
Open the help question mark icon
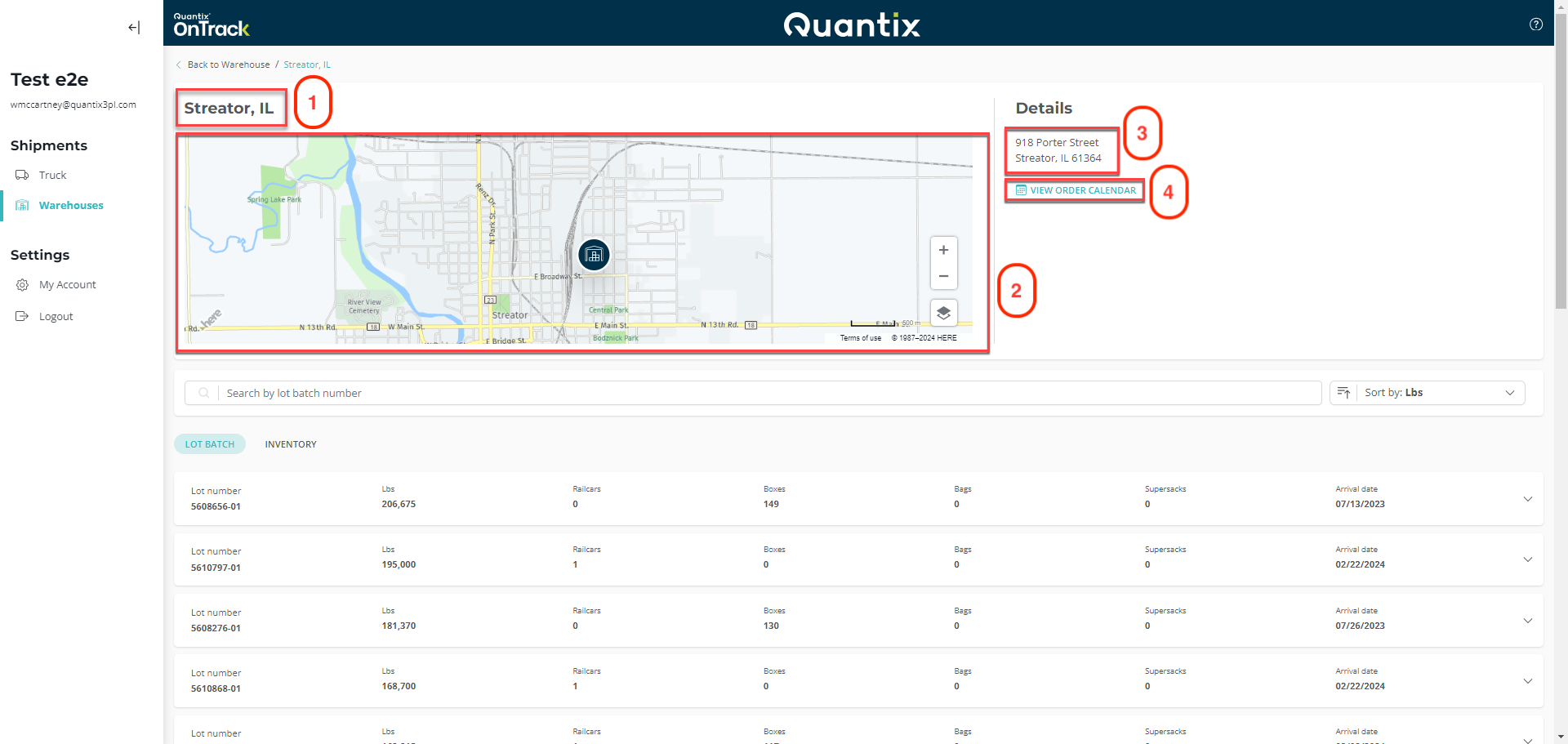click(1536, 25)
